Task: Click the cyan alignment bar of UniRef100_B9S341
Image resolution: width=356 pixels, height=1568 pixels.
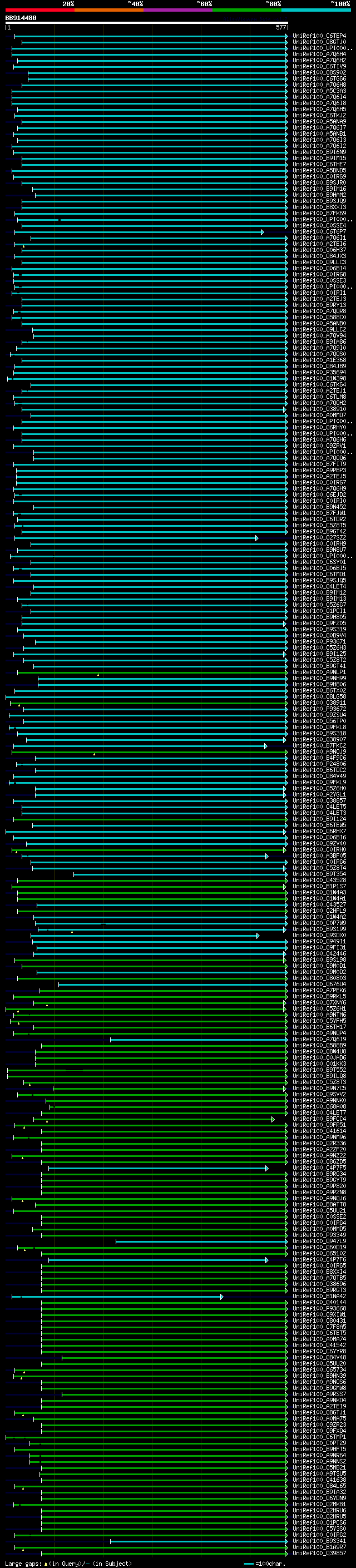Action: point(199,1541)
